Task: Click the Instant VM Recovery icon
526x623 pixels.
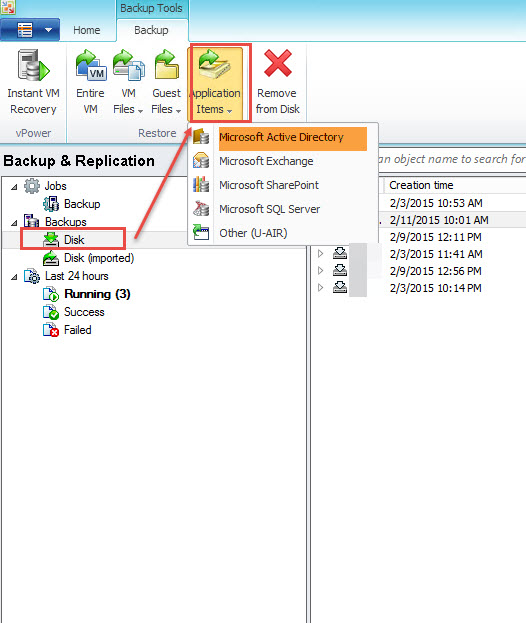Action: pos(33,65)
